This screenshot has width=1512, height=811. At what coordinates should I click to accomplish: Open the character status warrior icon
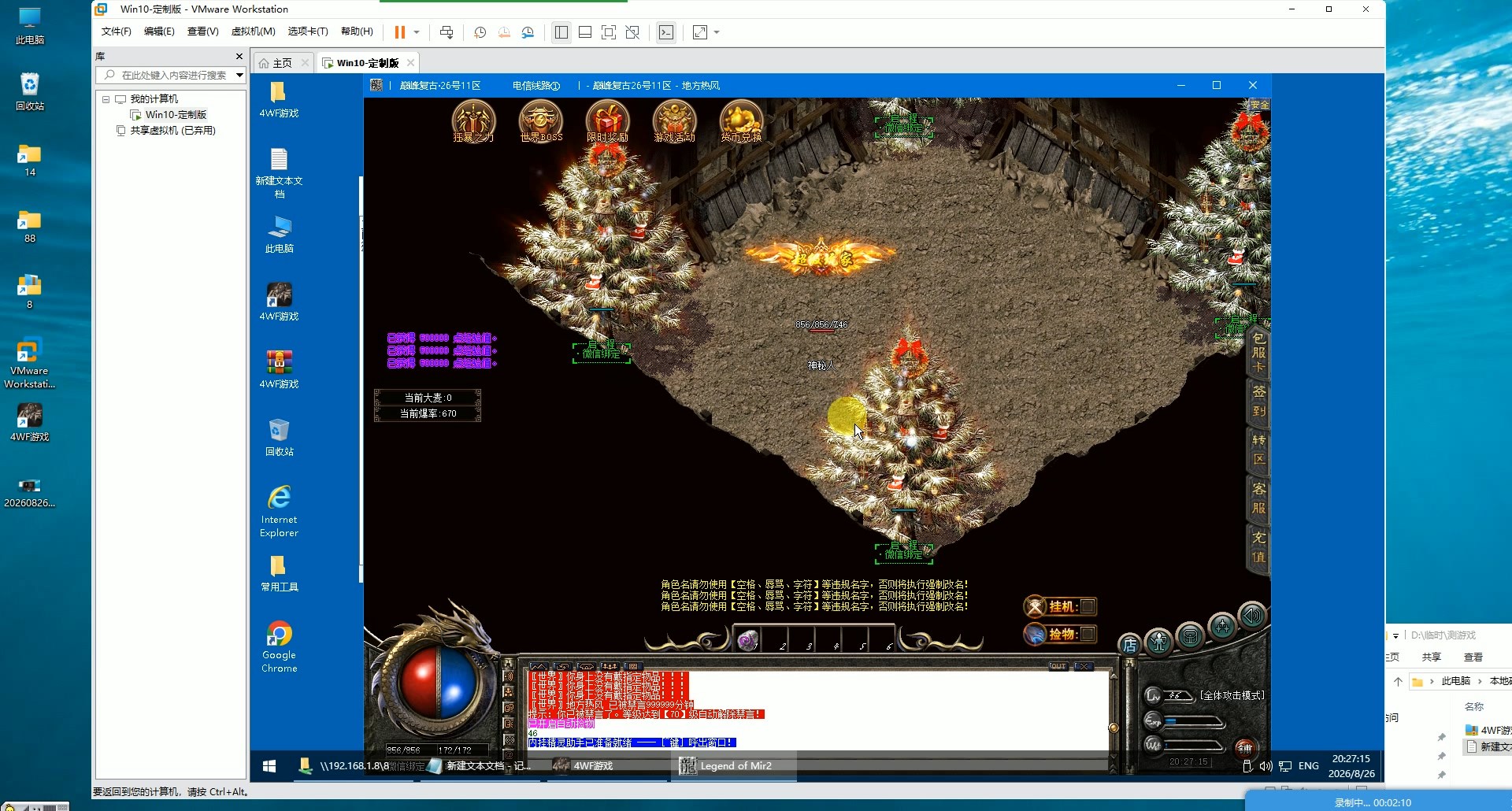pyautogui.click(x=1158, y=642)
